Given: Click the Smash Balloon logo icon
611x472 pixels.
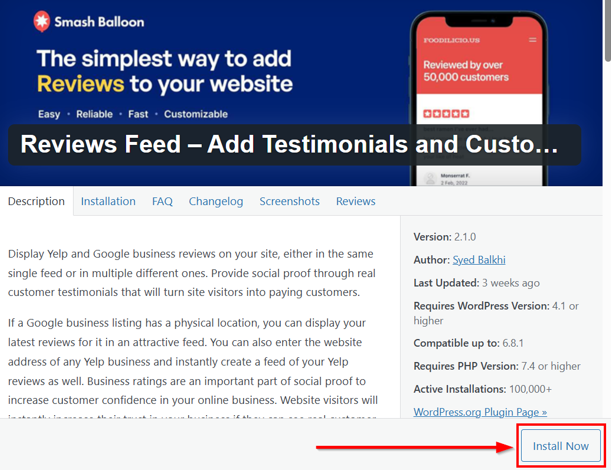Looking at the screenshot, I should (x=42, y=21).
